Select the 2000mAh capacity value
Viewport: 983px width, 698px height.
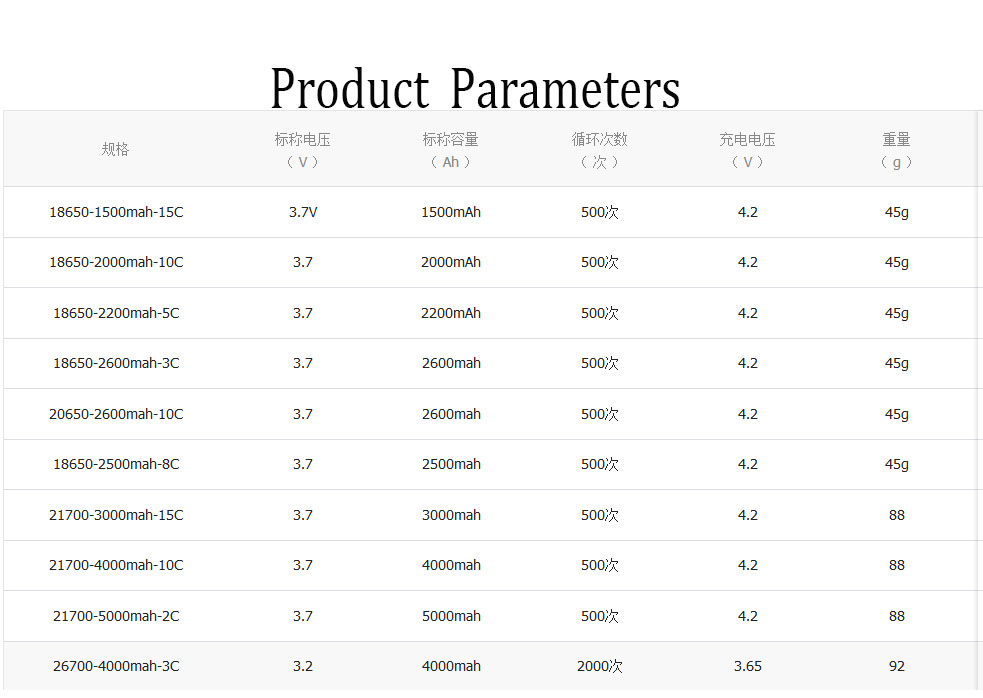(451, 262)
